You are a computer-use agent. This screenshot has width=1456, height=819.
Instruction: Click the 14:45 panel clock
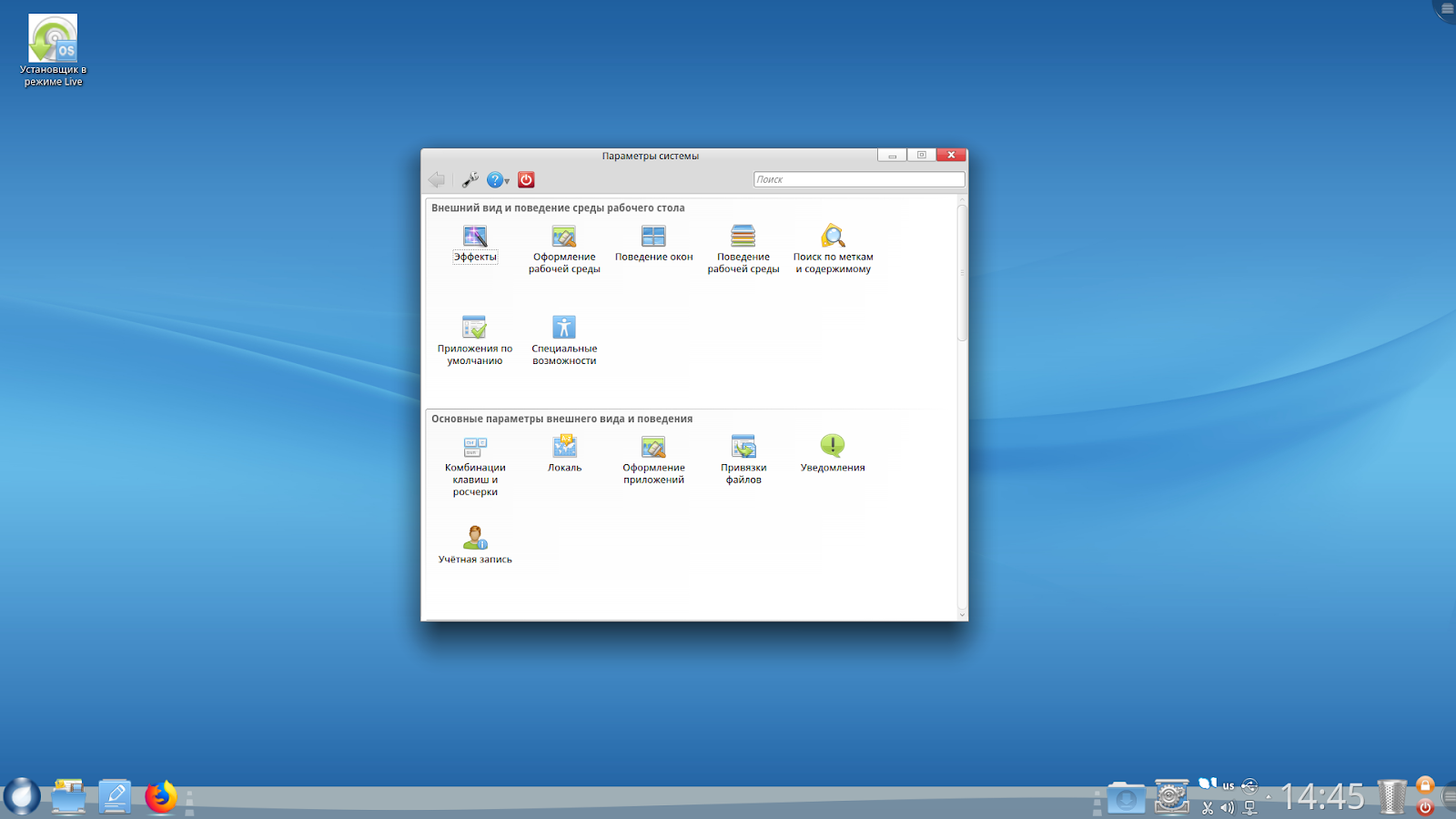1323,797
